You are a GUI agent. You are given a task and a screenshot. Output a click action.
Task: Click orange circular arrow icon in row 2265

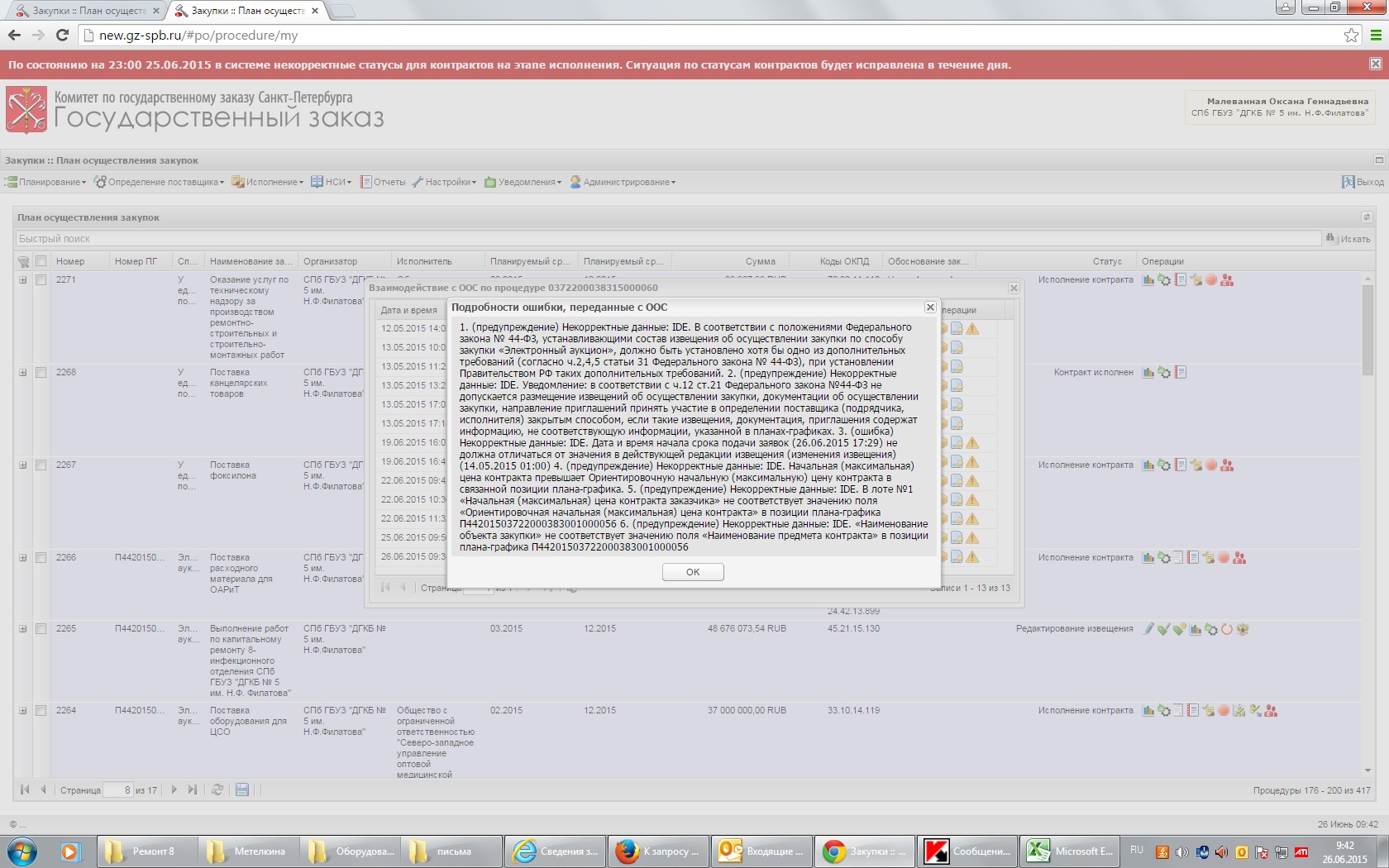1227,629
